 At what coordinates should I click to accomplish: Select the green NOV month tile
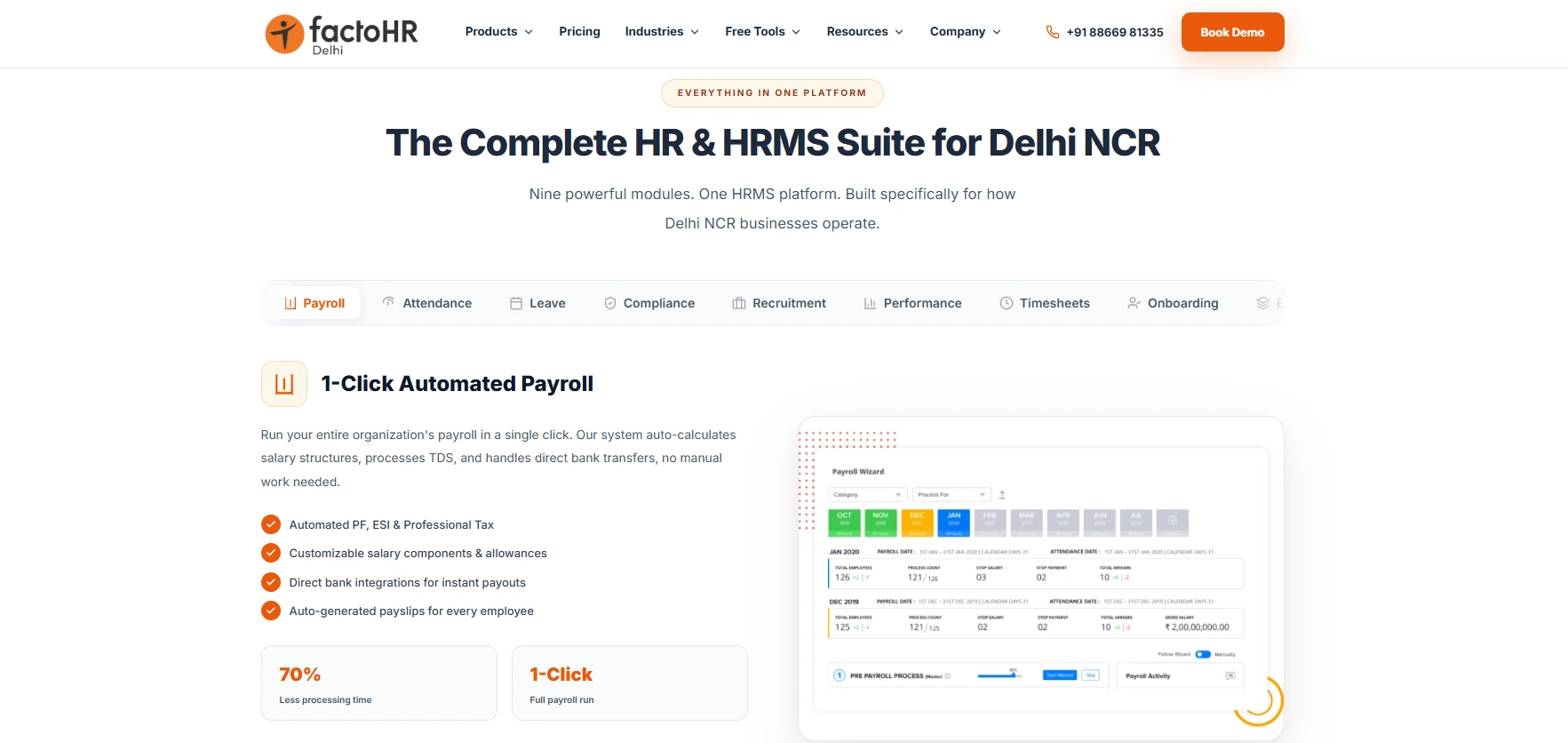[x=880, y=522]
